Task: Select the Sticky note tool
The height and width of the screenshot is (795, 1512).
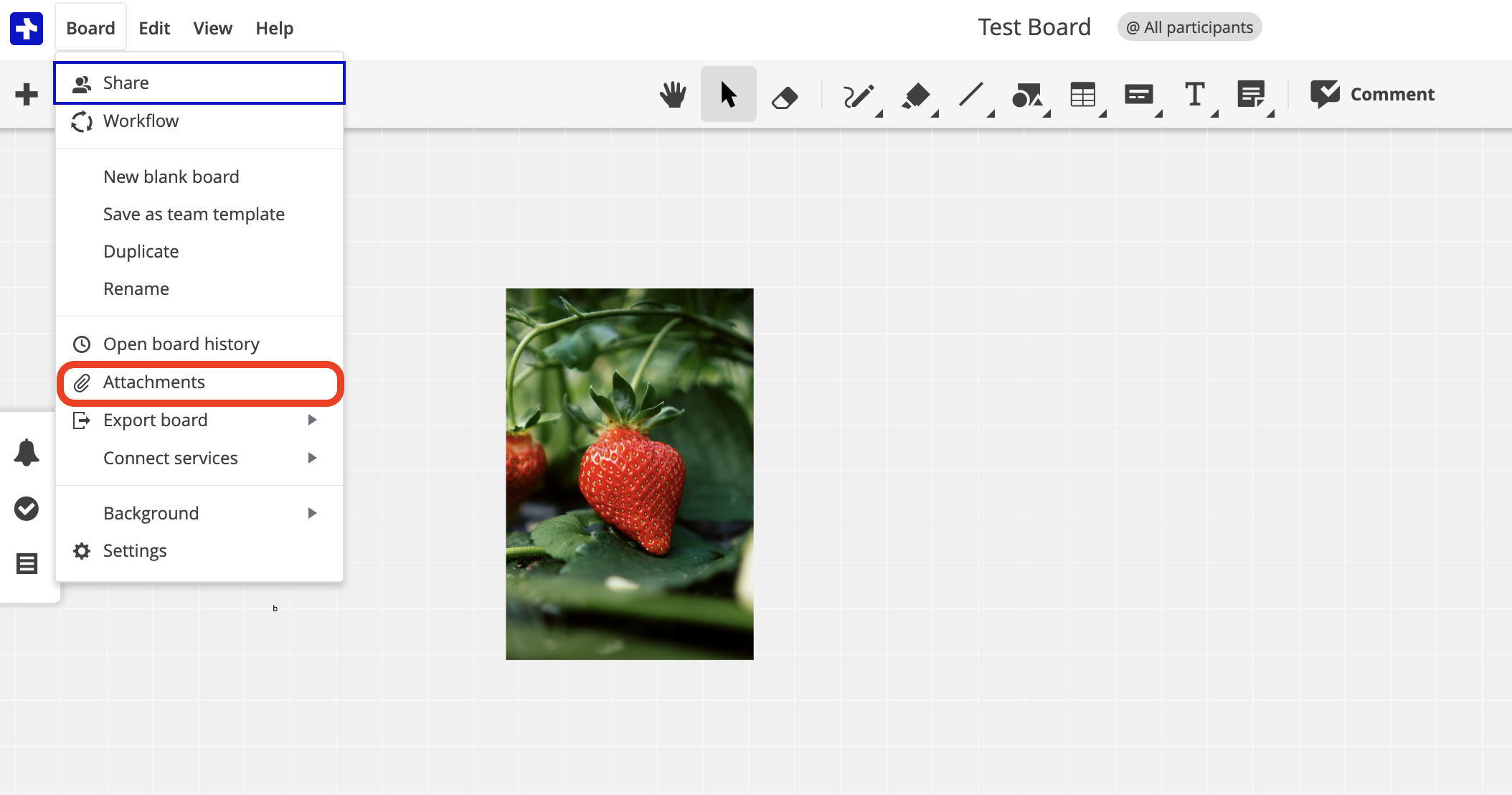Action: 1251,94
